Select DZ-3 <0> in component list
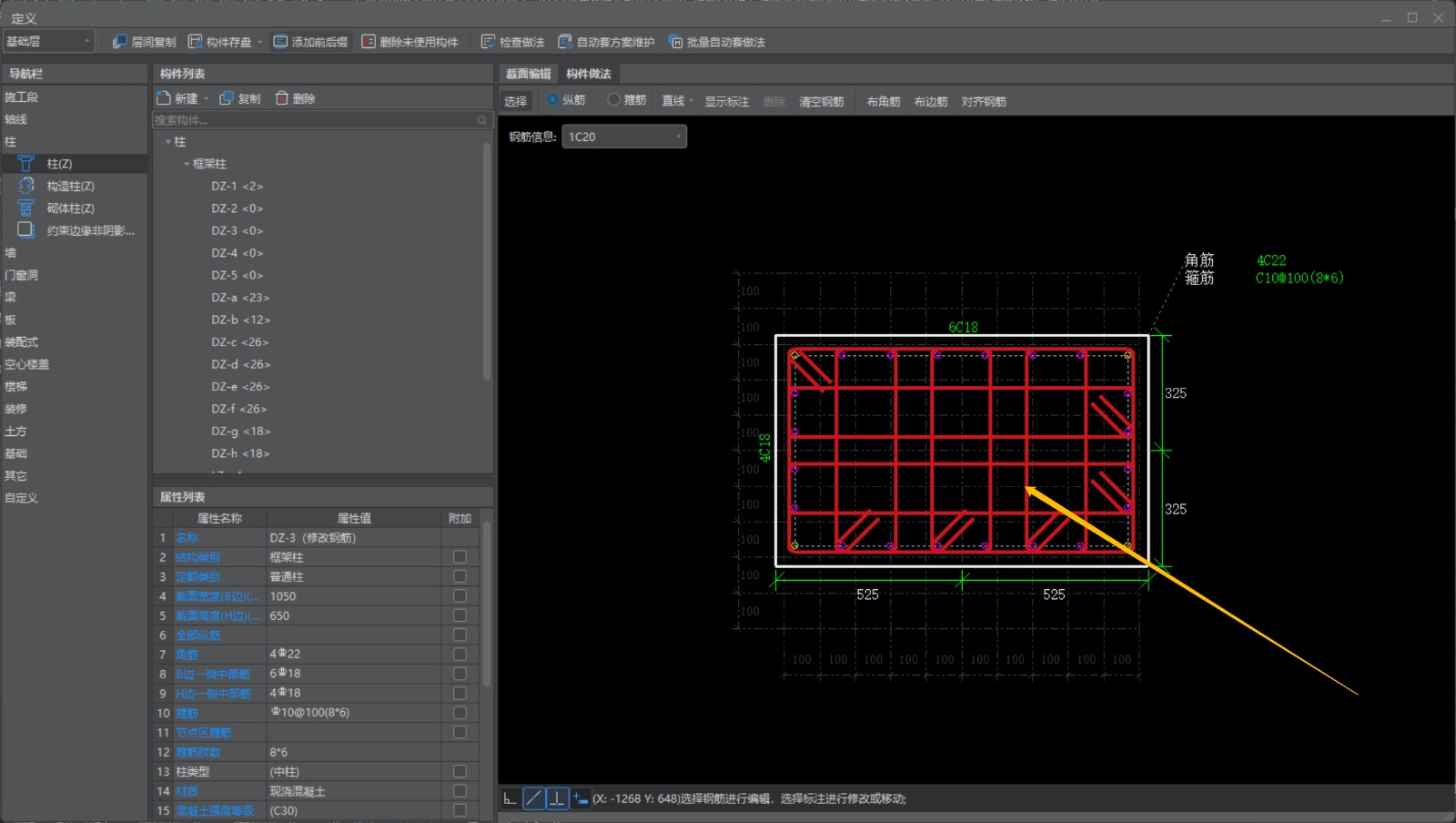 (238, 230)
